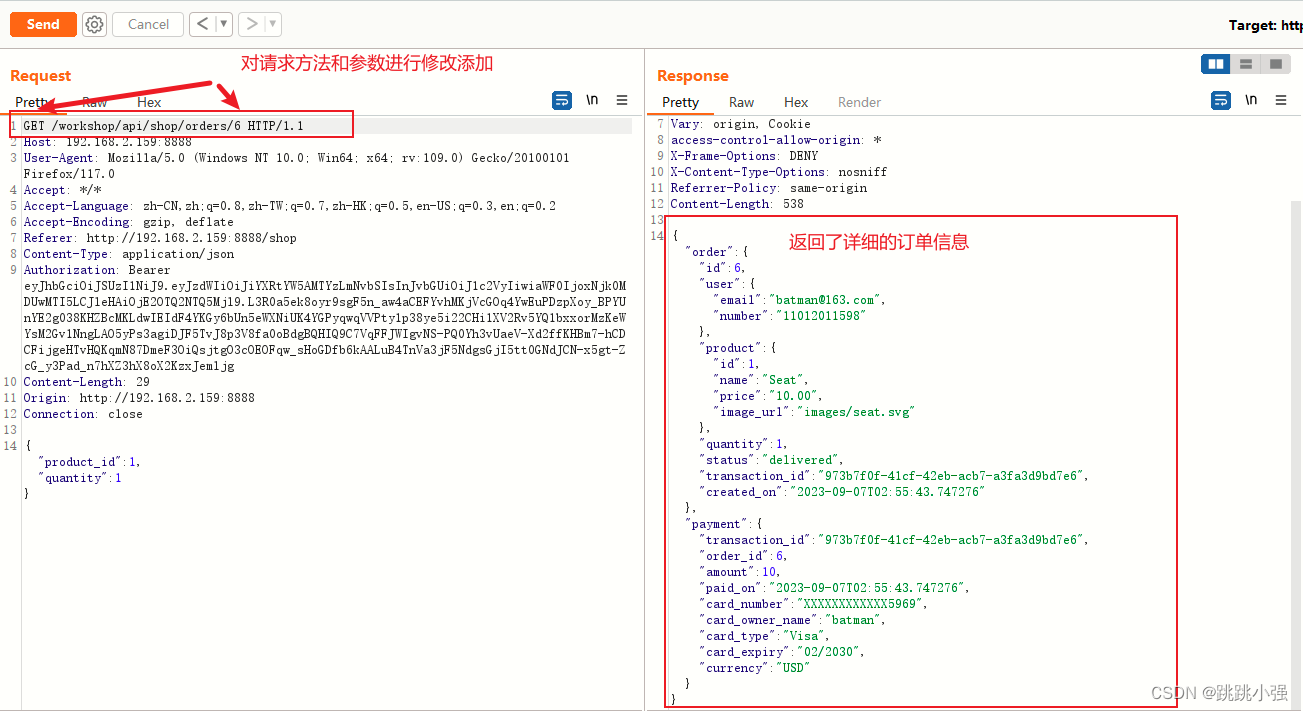Go to previous request with back arrow

[202, 24]
